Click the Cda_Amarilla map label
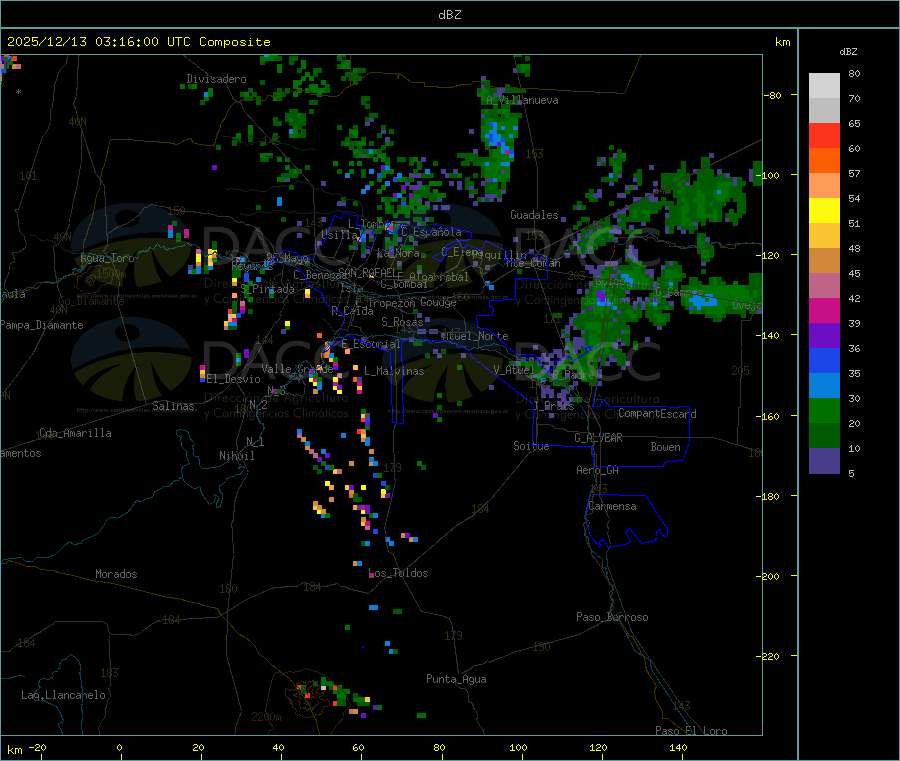 click(x=75, y=433)
